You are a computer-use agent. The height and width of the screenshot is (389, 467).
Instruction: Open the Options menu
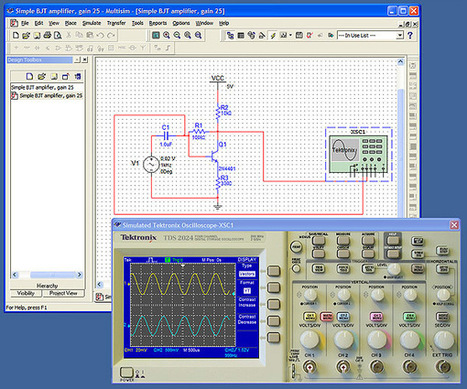click(x=181, y=23)
